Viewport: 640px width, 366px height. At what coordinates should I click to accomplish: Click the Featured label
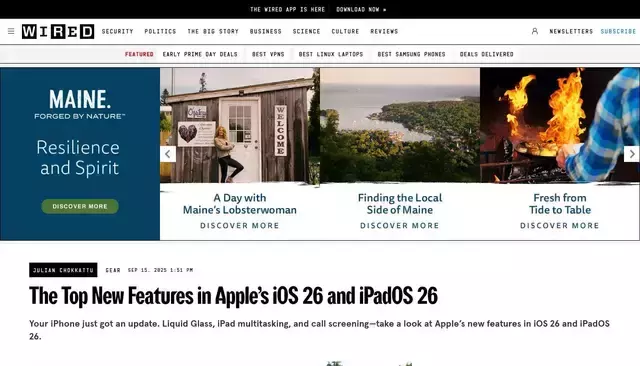tap(139, 54)
